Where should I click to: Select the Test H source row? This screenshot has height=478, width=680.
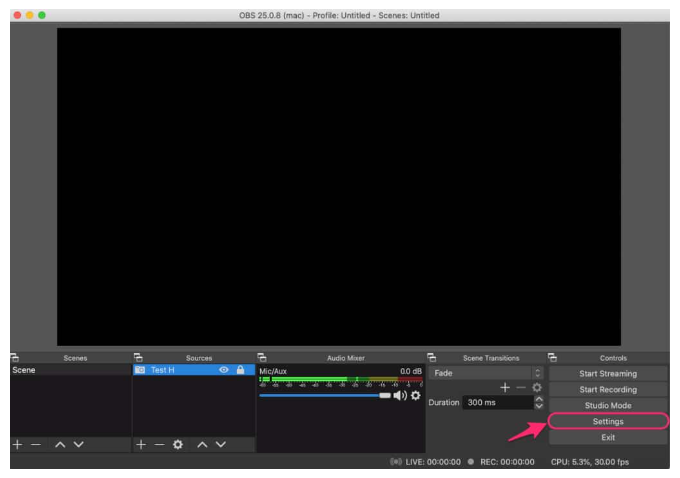[194, 370]
